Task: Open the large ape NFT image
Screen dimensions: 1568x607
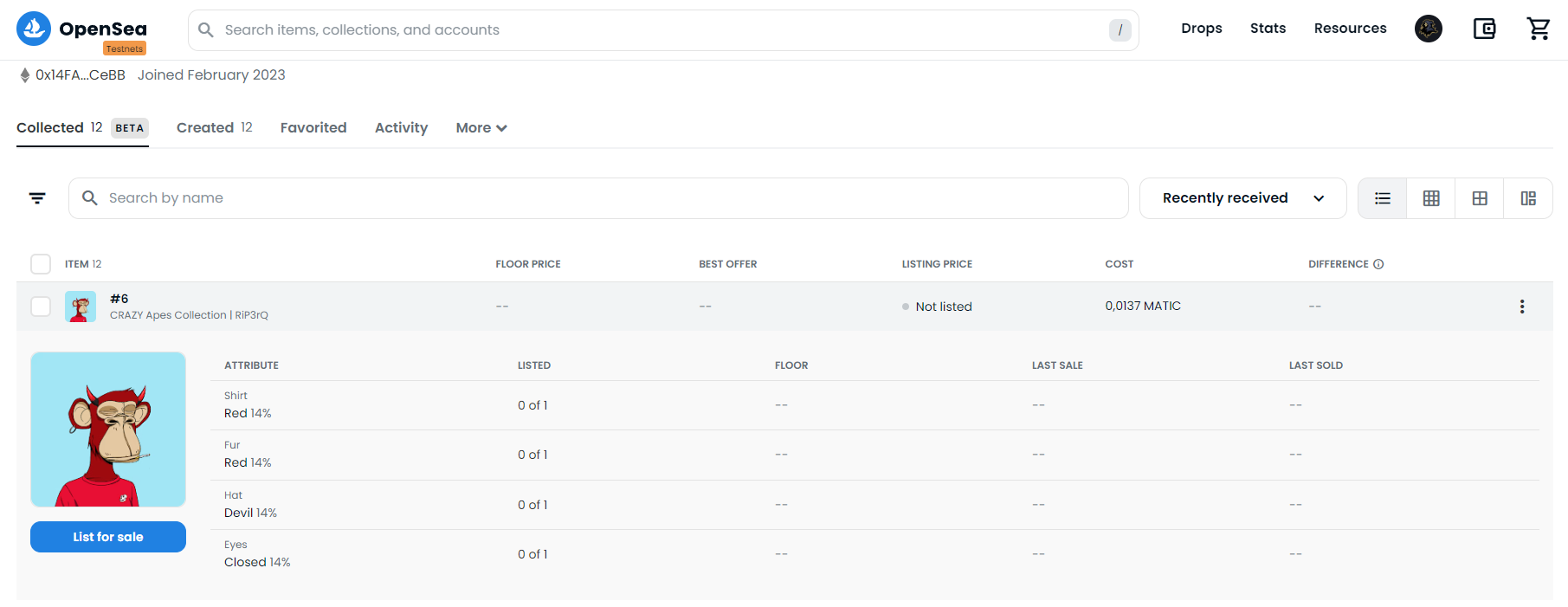Action: pos(108,429)
